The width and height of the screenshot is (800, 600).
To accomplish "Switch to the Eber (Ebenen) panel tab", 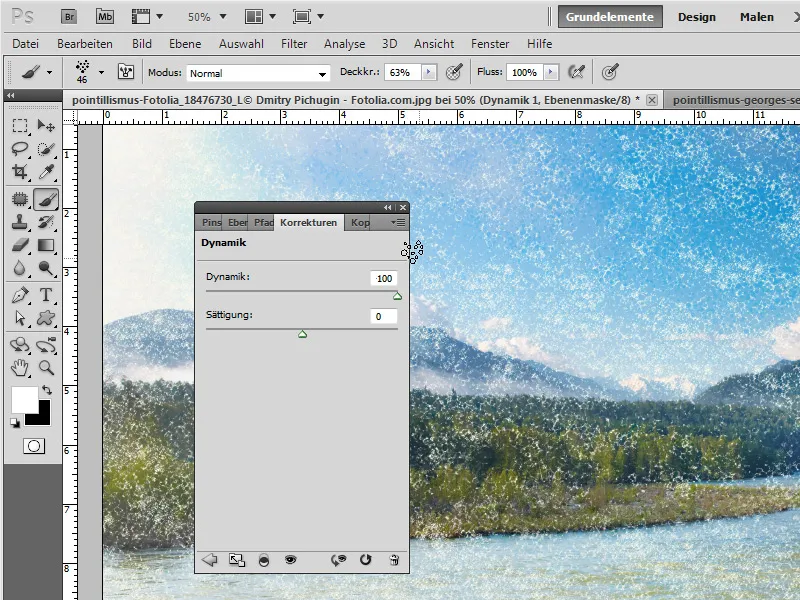I will (x=237, y=223).
